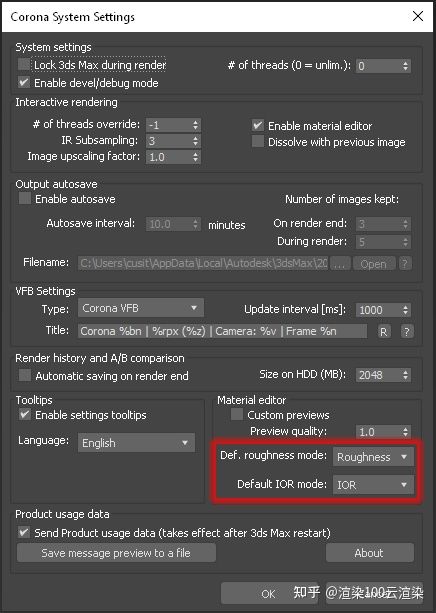Tick the Enable autosave checkbox
436x613 pixels.
[25, 199]
